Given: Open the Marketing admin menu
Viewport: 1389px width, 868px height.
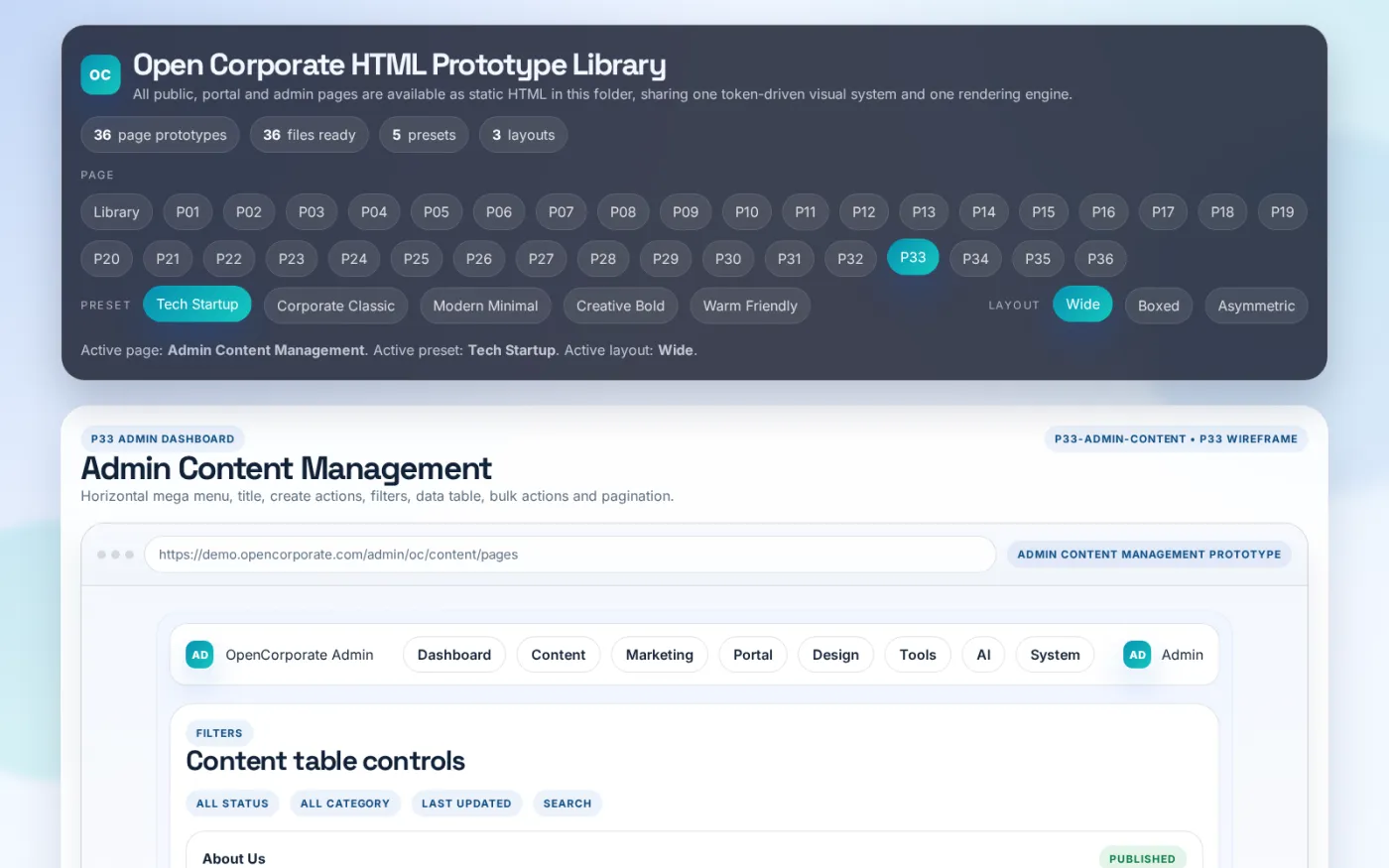Looking at the screenshot, I should tap(660, 655).
